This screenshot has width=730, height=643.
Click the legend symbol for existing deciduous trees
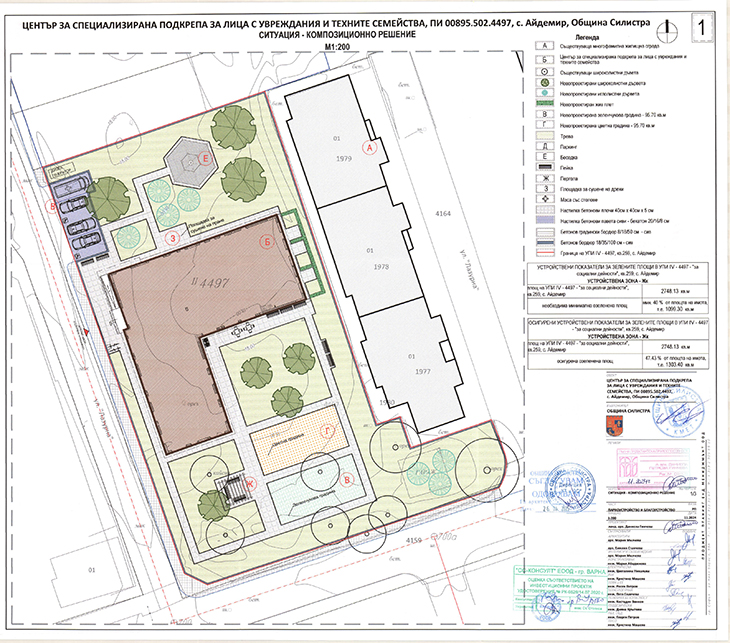(543, 73)
